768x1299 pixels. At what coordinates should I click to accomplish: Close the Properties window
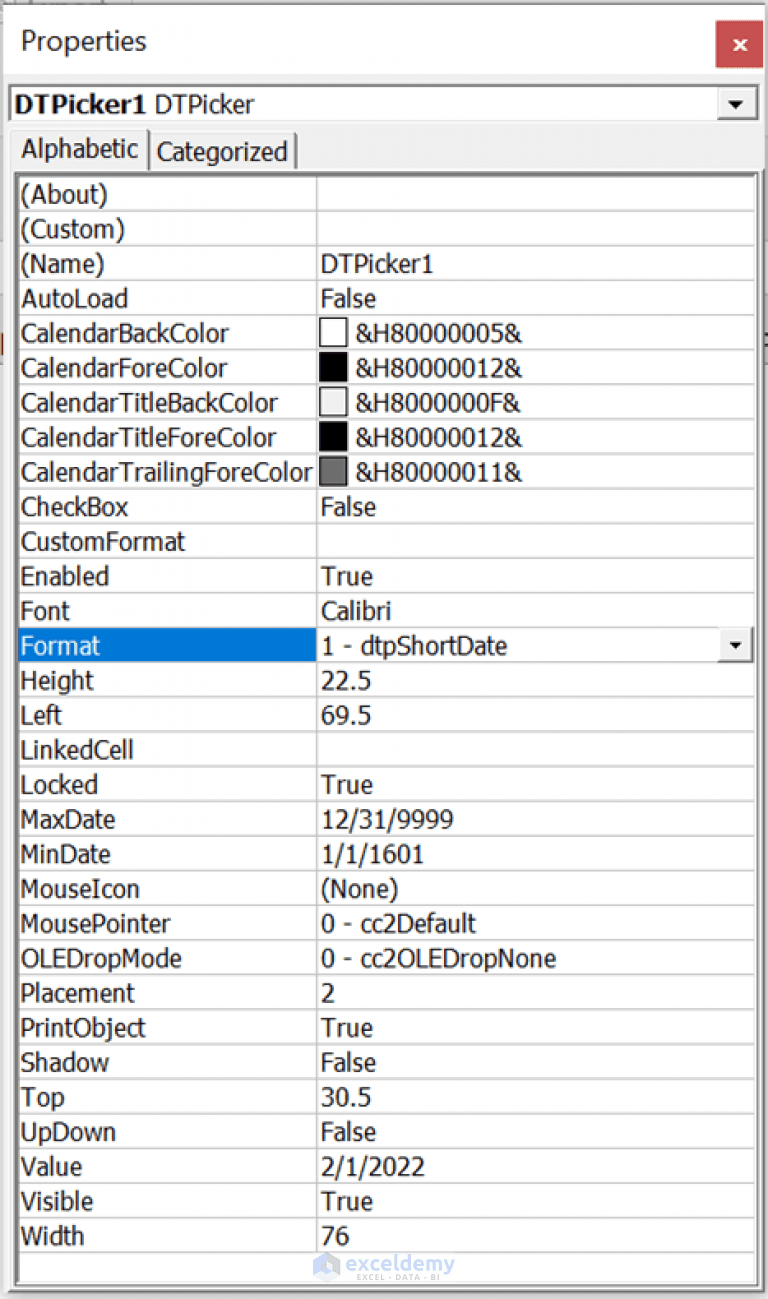(x=738, y=44)
